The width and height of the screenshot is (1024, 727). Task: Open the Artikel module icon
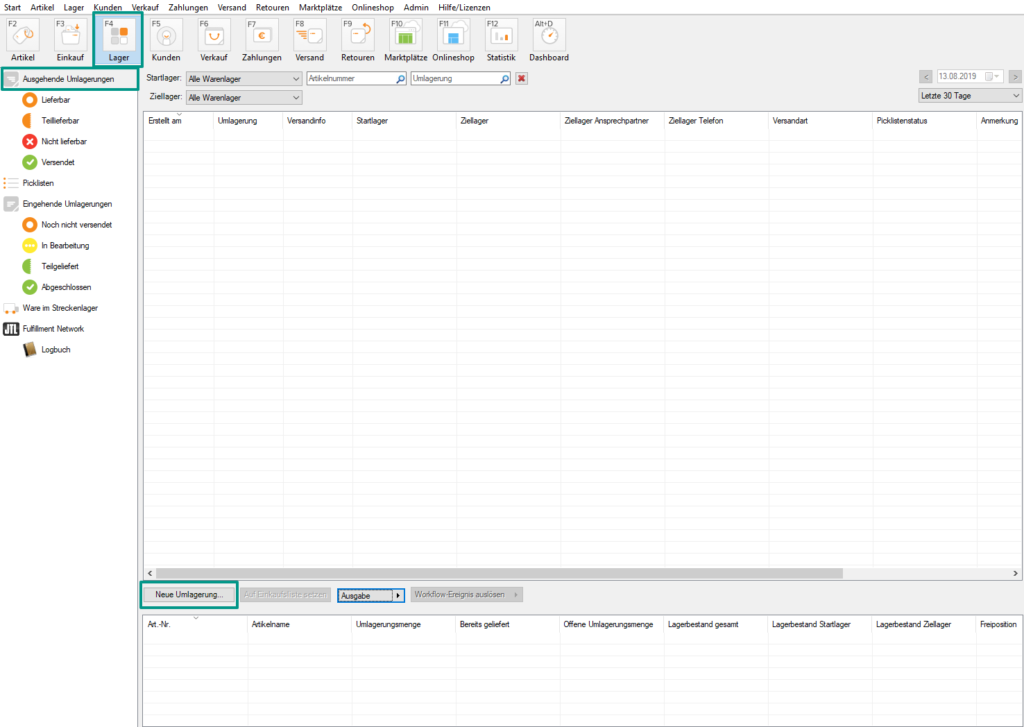coord(23,40)
